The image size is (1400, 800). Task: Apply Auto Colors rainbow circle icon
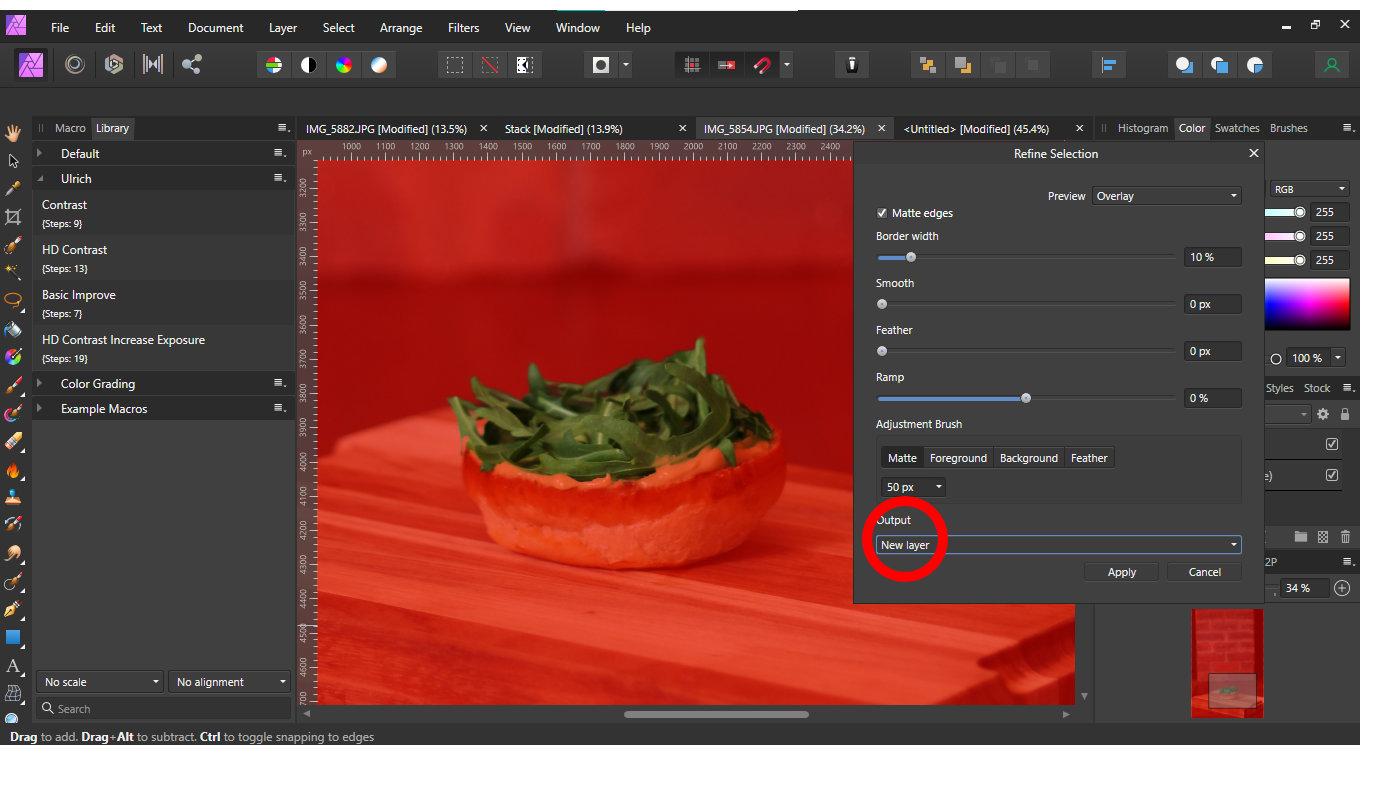point(344,65)
